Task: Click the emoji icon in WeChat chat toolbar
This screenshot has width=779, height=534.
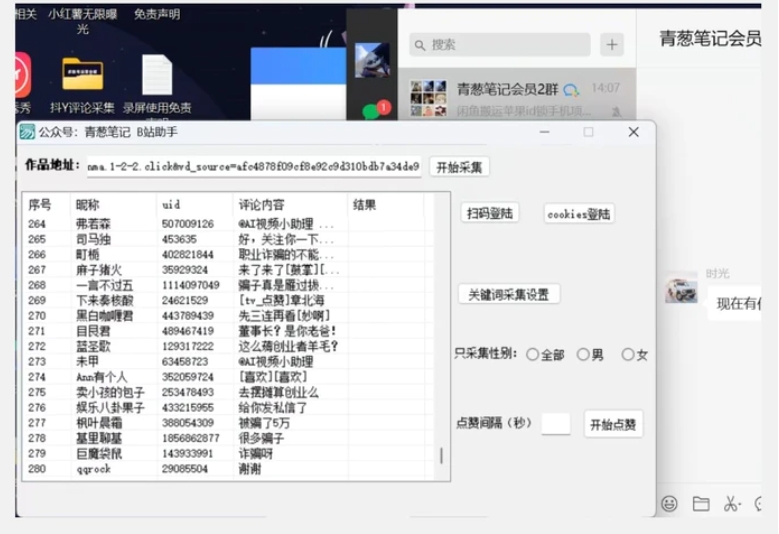Action: [x=669, y=503]
